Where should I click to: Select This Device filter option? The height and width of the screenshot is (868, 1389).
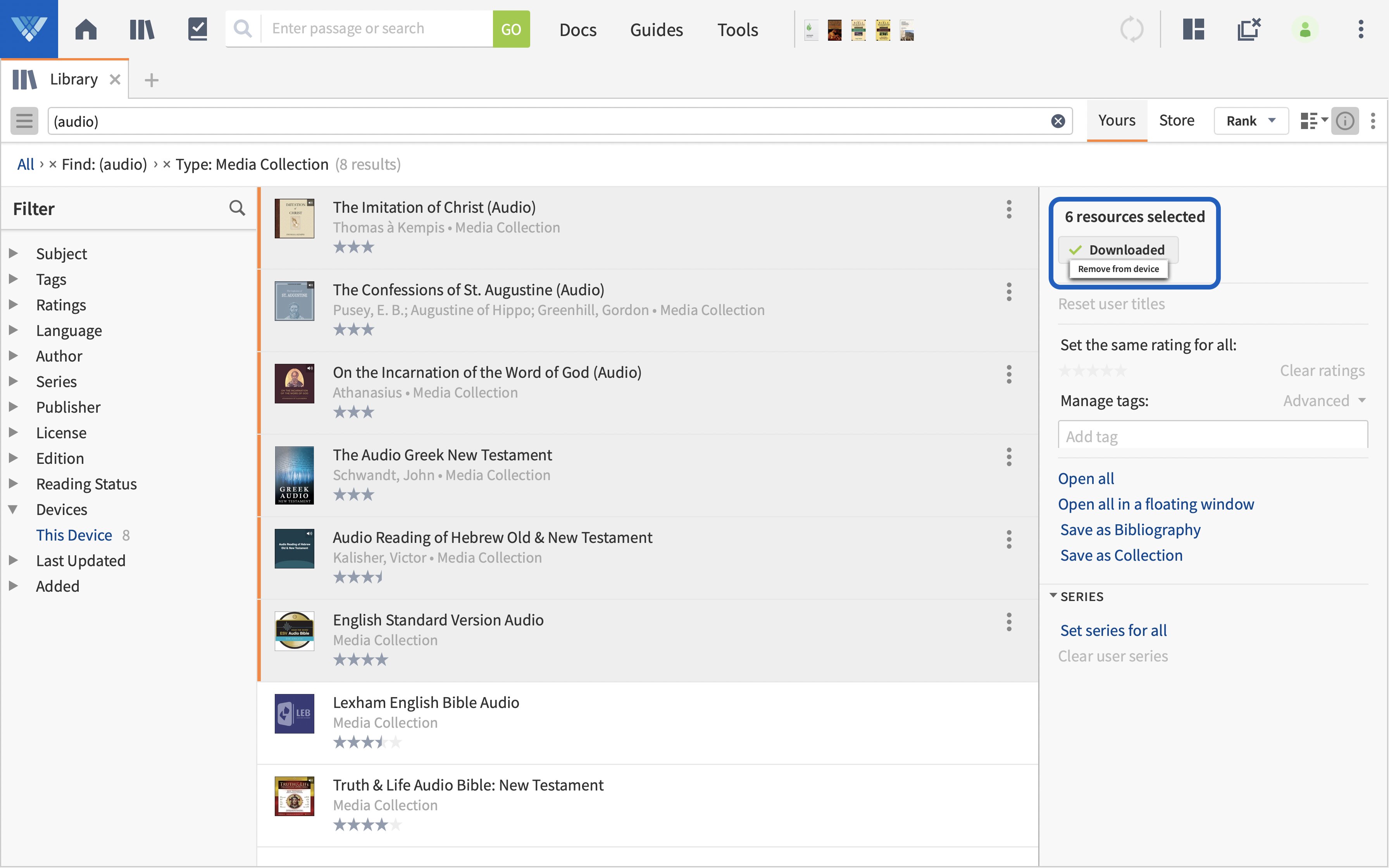pos(74,535)
